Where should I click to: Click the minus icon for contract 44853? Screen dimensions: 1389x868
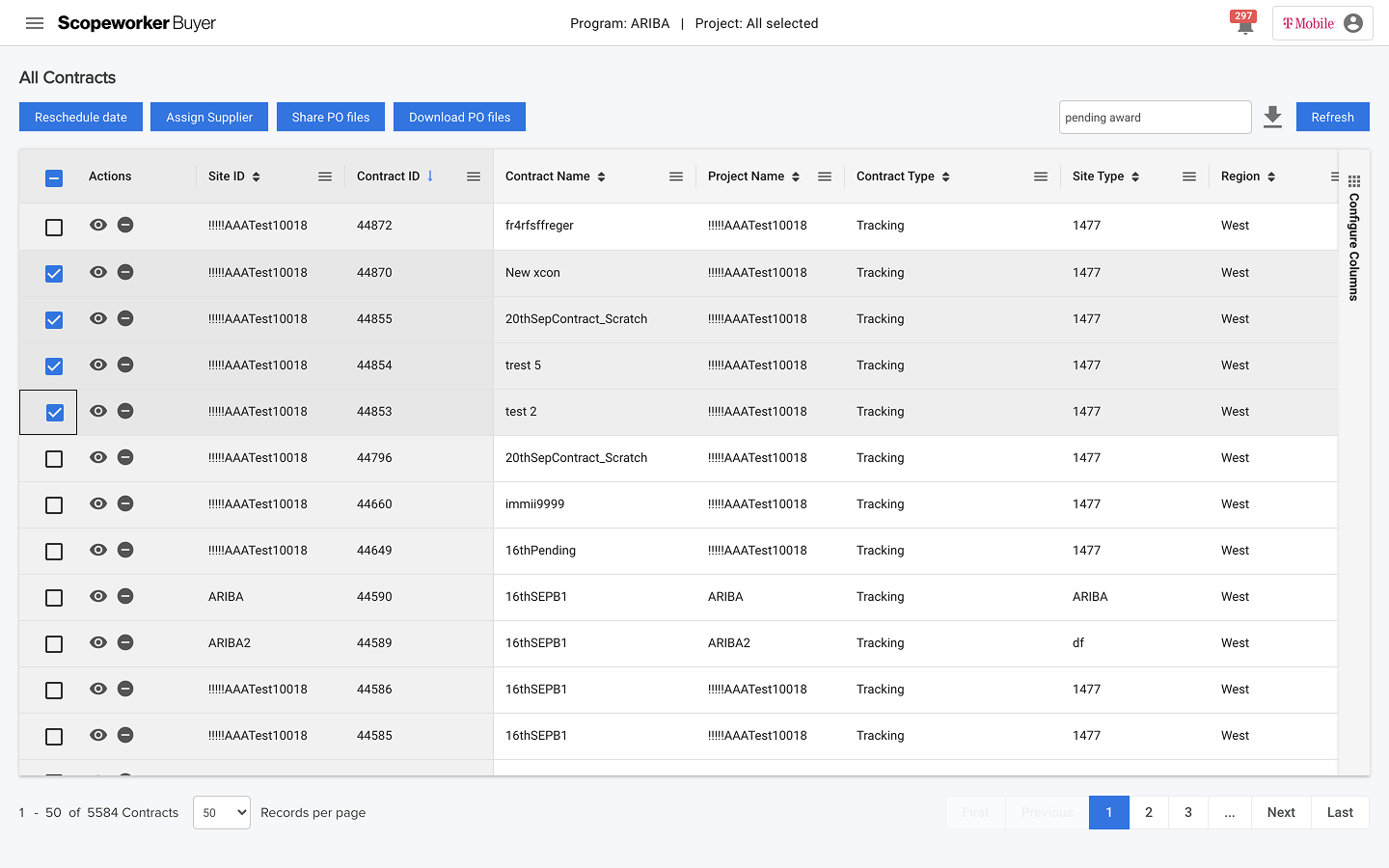click(x=125, y=411)
